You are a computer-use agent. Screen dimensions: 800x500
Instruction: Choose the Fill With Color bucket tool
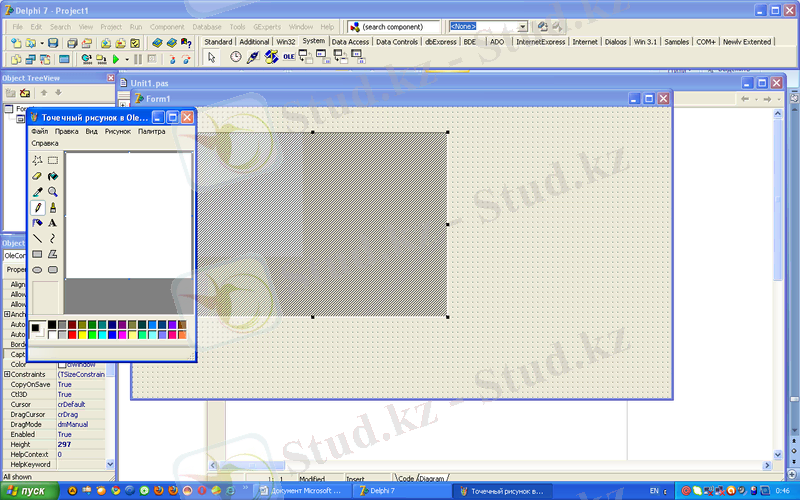coord(53,176)
